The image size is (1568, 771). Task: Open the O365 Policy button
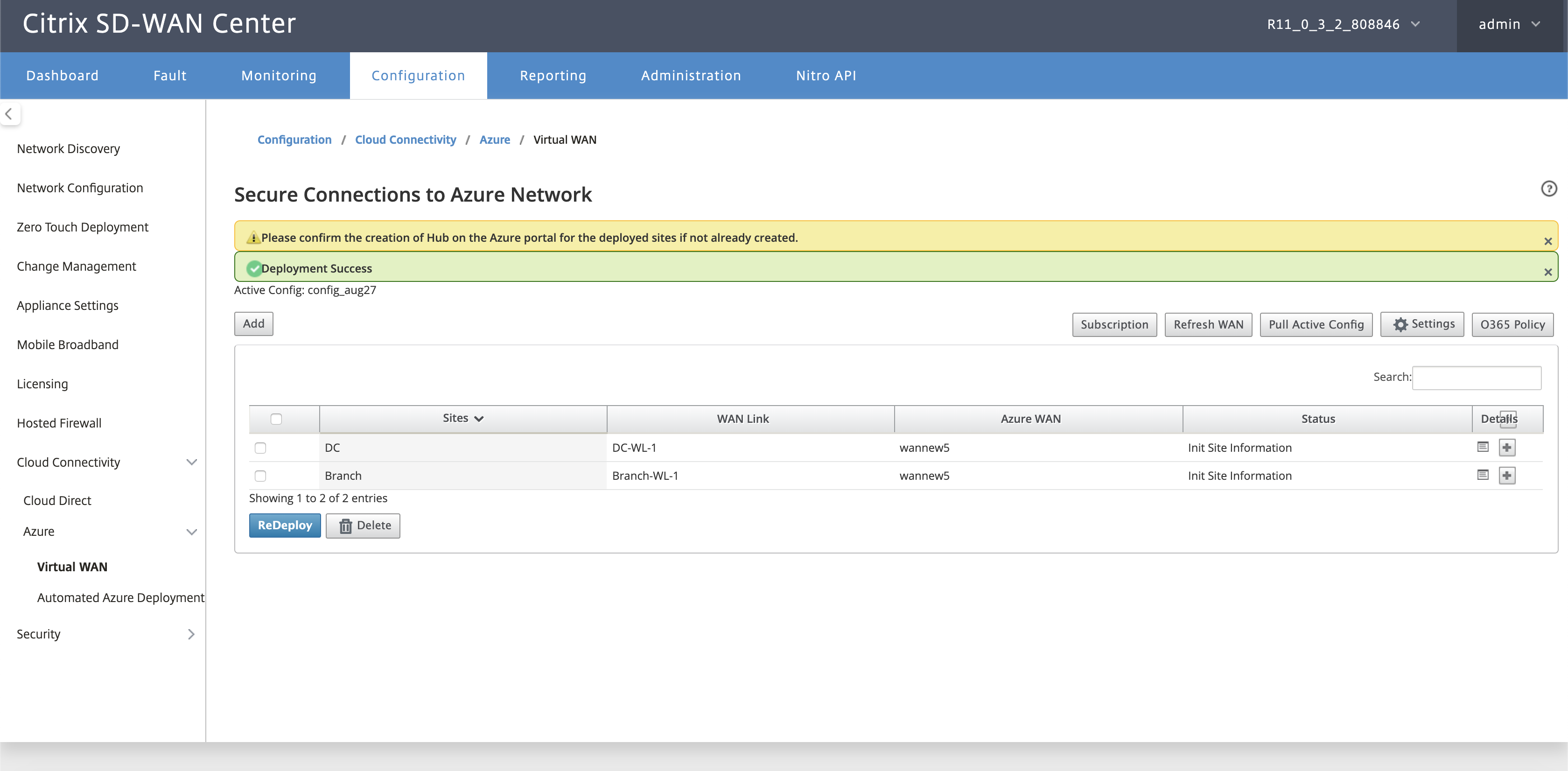pyautogui.click(x=1512, y=324)
